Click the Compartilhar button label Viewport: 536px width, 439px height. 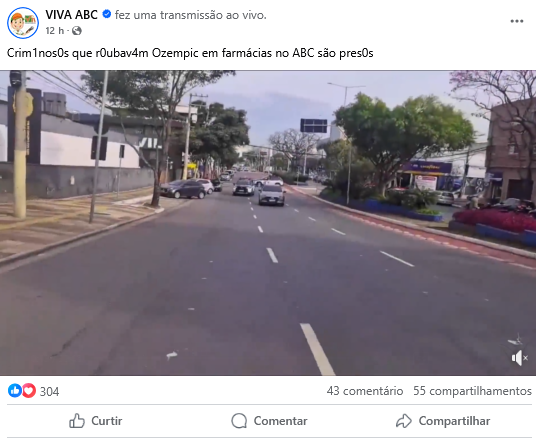454,421
